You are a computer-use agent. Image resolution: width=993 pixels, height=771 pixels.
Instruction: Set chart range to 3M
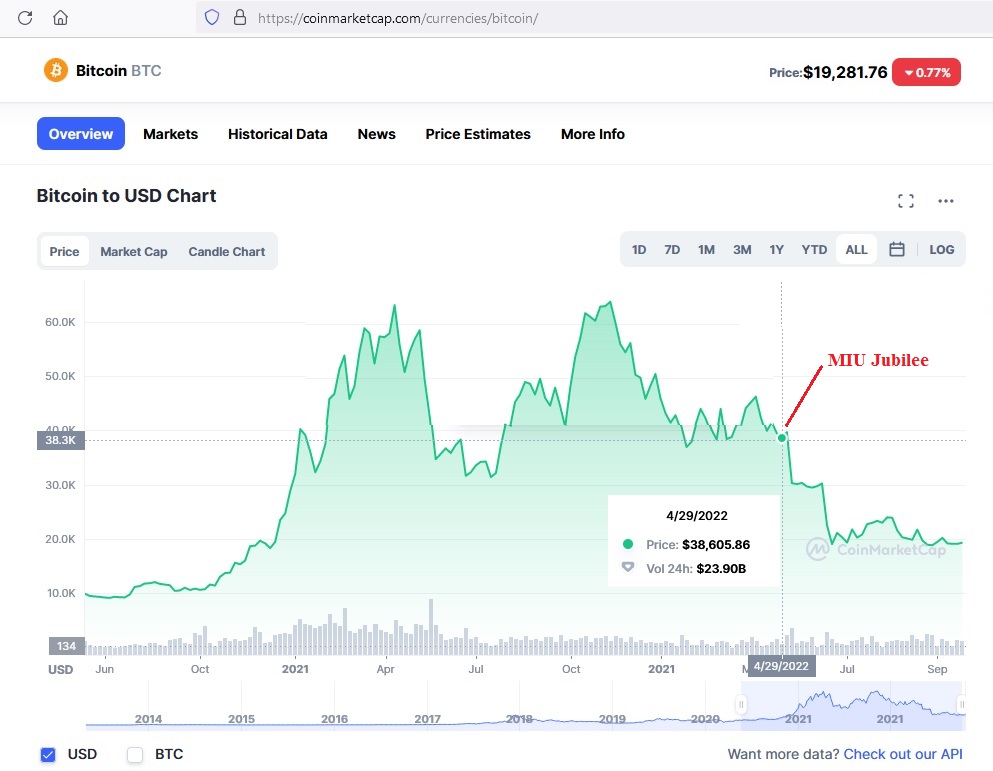(x=742, y=250)
